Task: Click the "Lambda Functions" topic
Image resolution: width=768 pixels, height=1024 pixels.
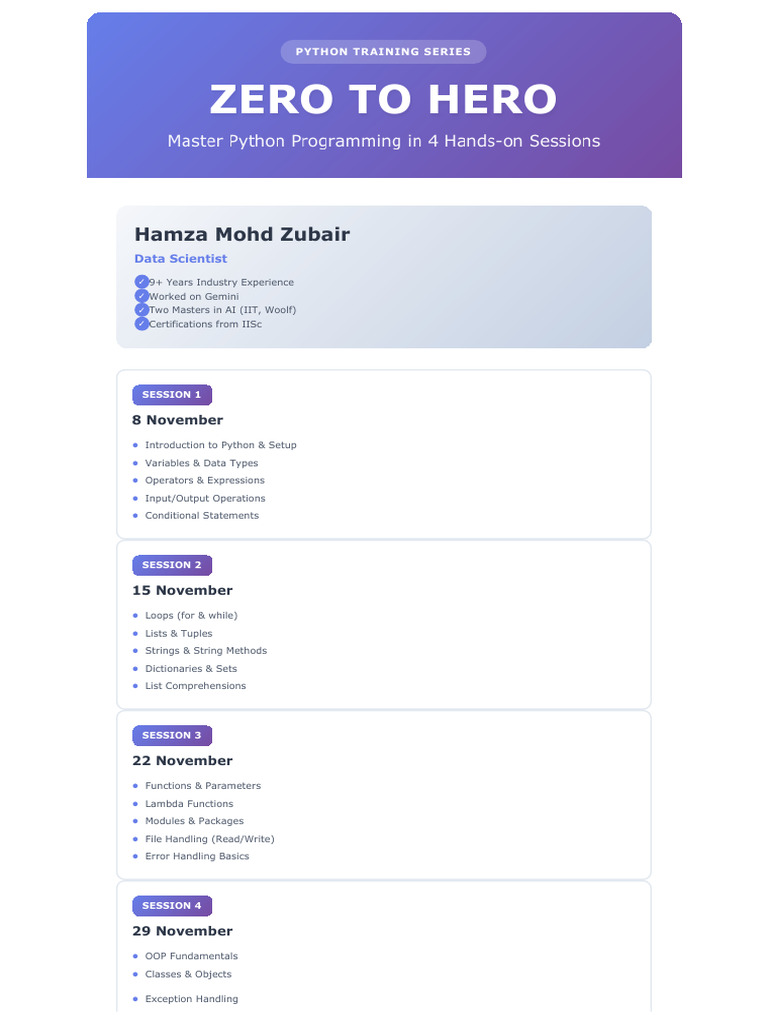Action: tap(189, 804)
